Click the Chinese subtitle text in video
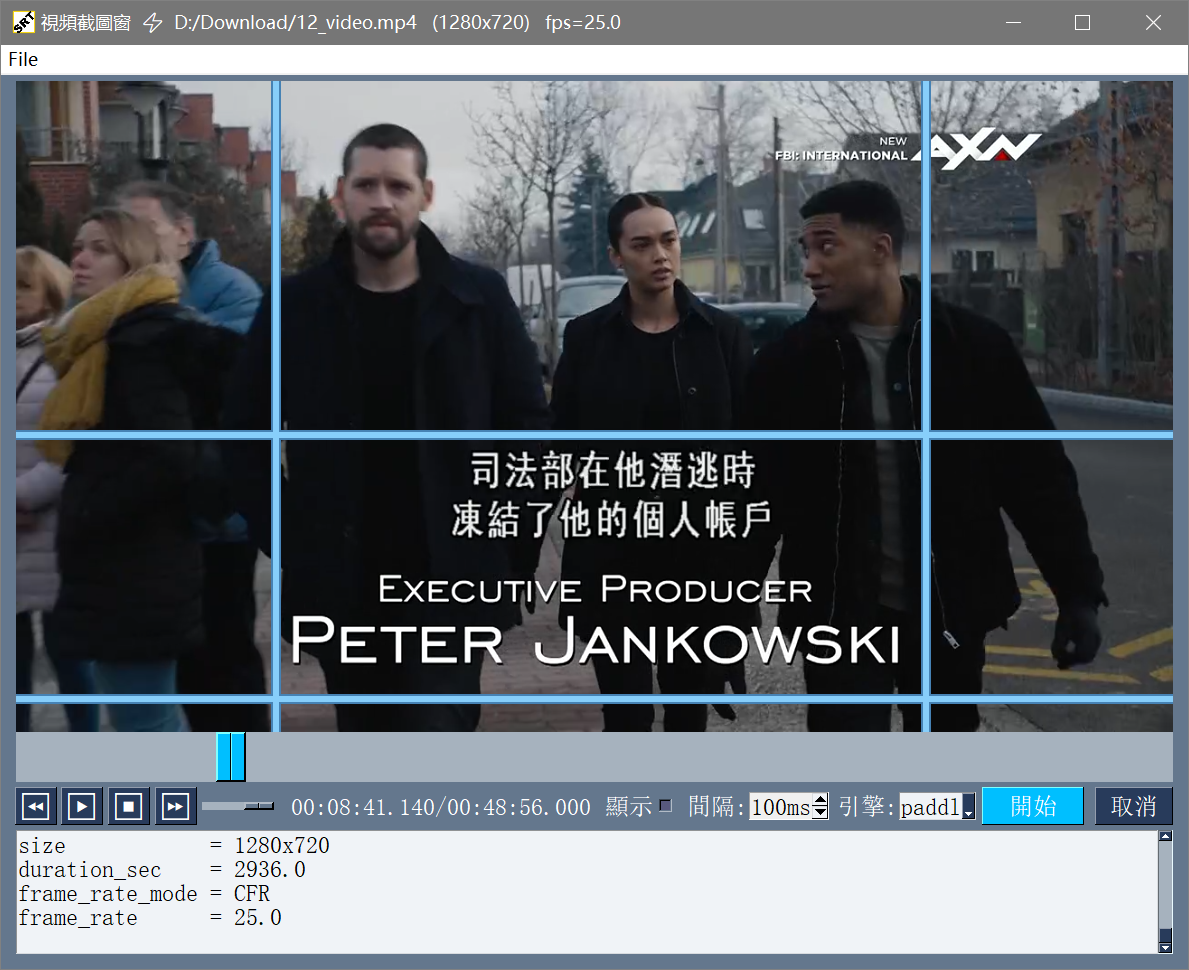1189x970 pixels. pos(612,494)
